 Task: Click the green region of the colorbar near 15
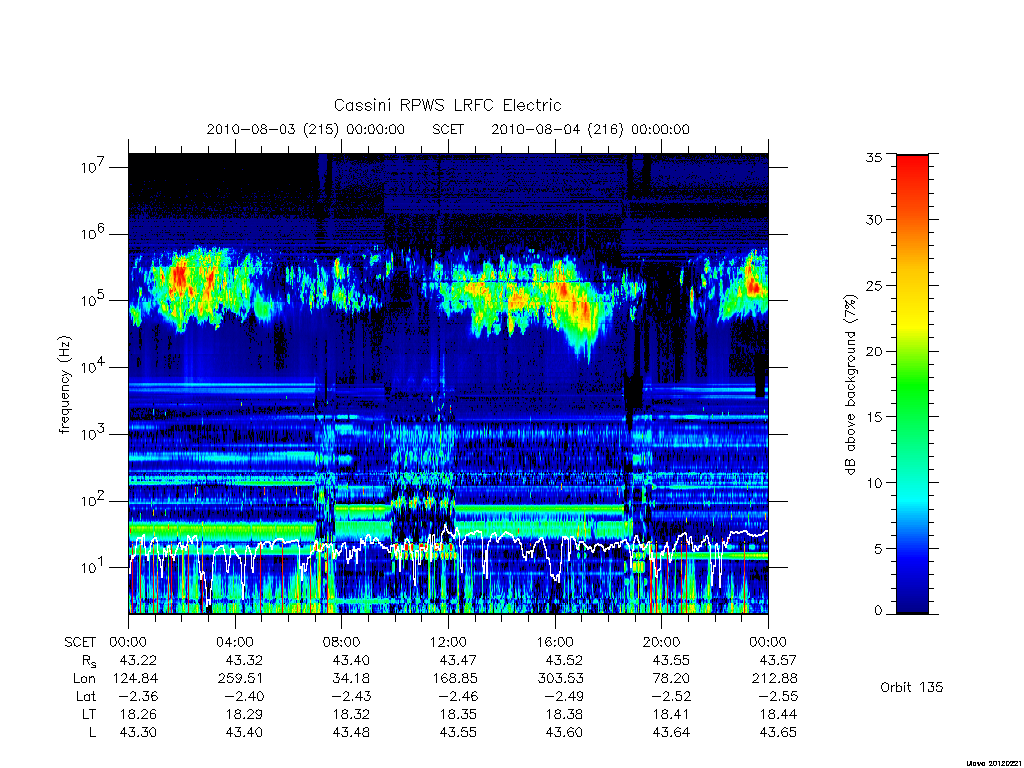[x=912, y=416]
